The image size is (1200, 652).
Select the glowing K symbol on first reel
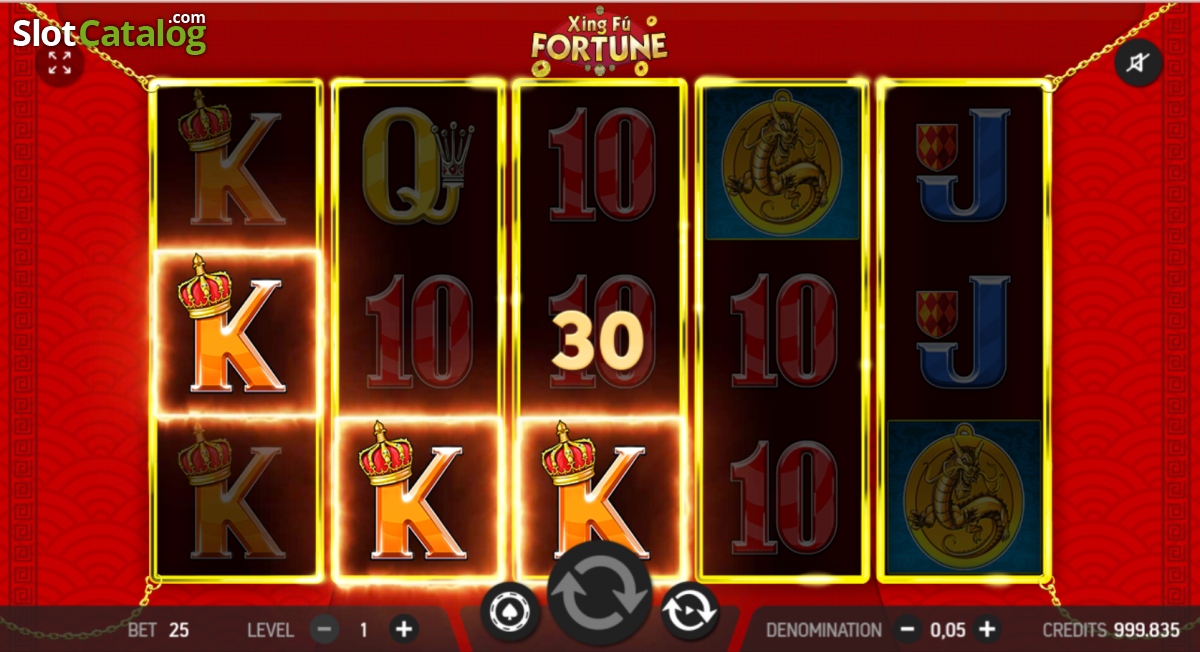(x=236, y=331)
